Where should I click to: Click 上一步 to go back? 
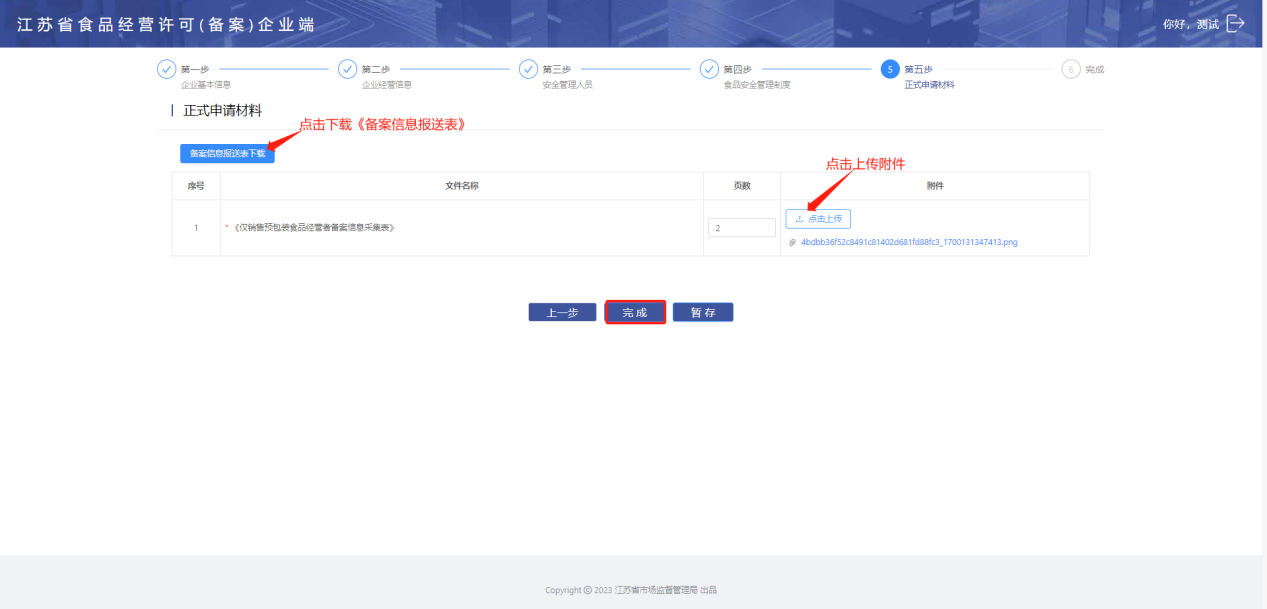point(562,313)
